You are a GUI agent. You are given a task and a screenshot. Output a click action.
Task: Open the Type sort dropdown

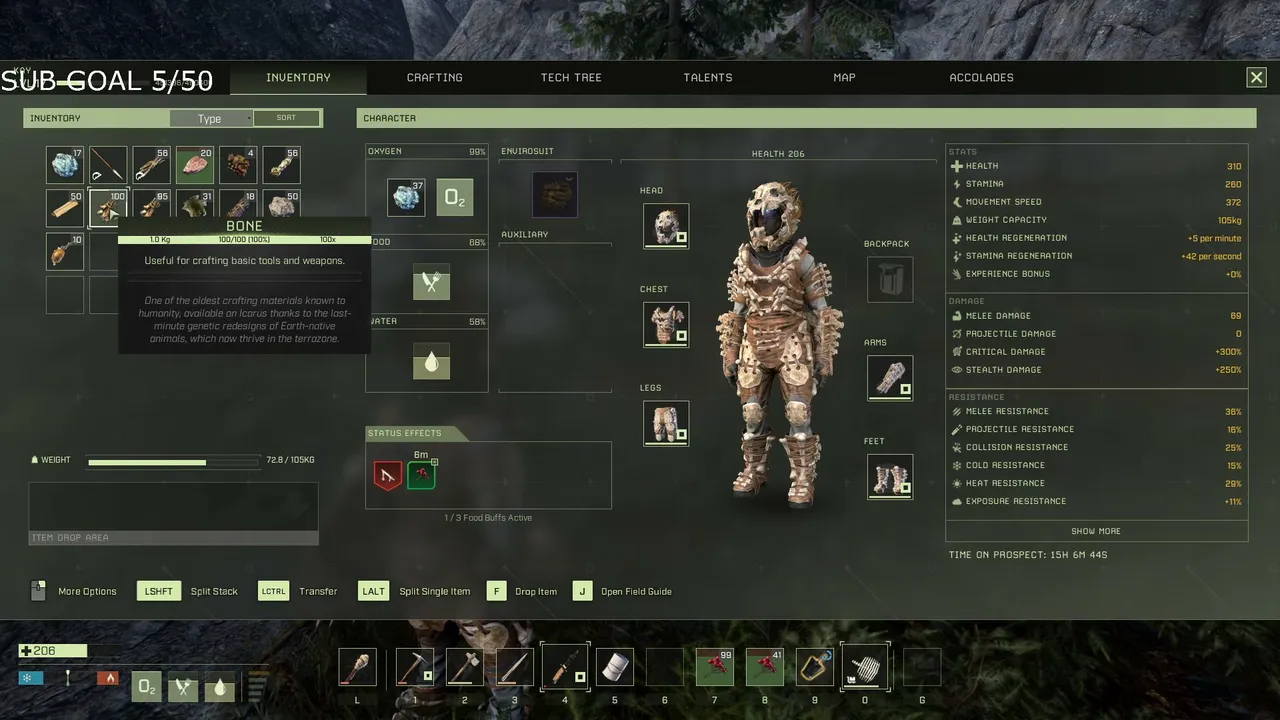(x=210, y=118)
